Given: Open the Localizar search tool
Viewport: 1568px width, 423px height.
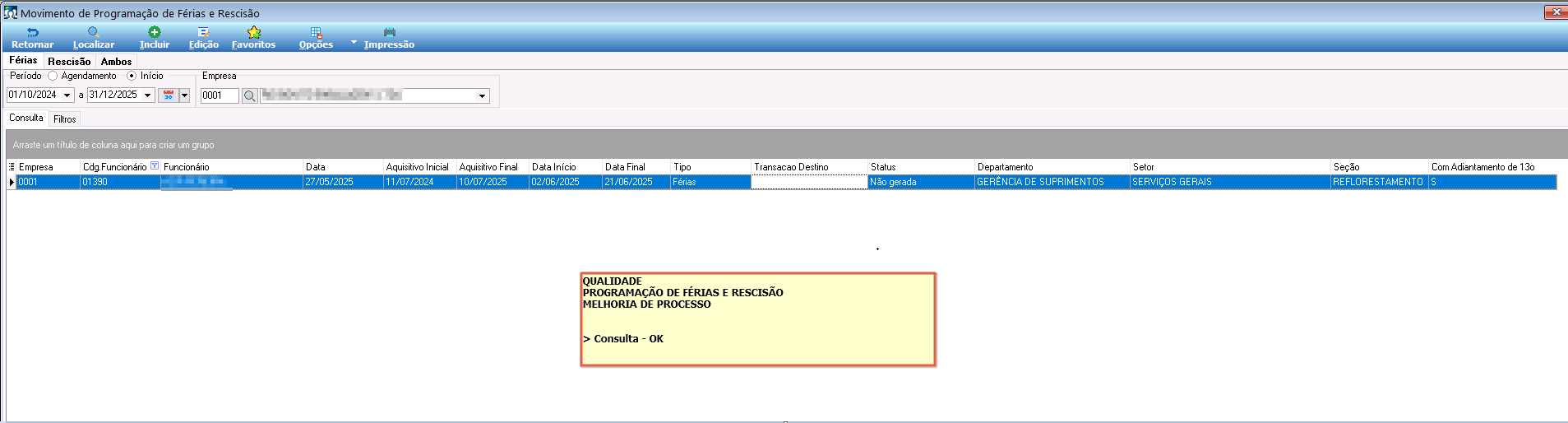Looking at the screenshot, I should click(93, 37).
